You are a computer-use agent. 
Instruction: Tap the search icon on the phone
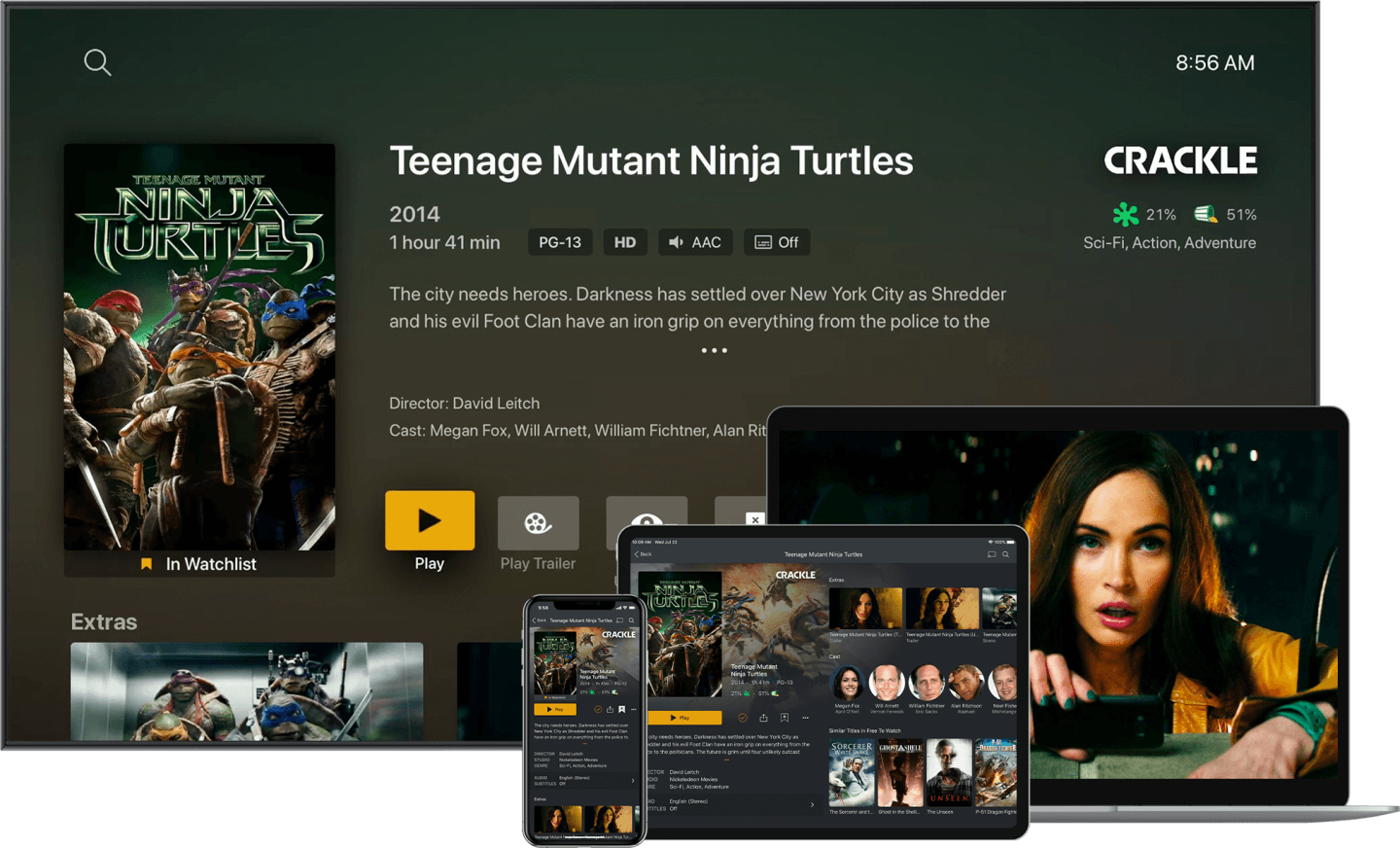pyautogui.click(x=631, y=620)
